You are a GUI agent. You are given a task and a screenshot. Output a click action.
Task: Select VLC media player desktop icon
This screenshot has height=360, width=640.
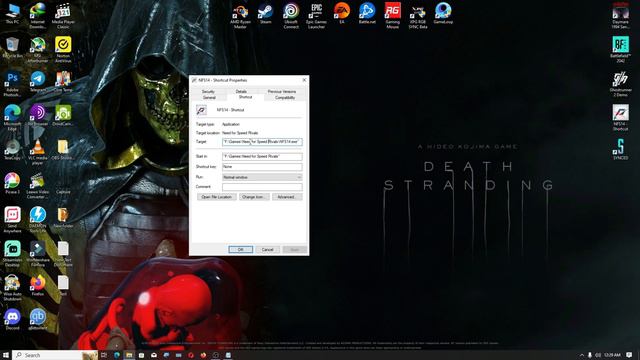coord(38,152)
